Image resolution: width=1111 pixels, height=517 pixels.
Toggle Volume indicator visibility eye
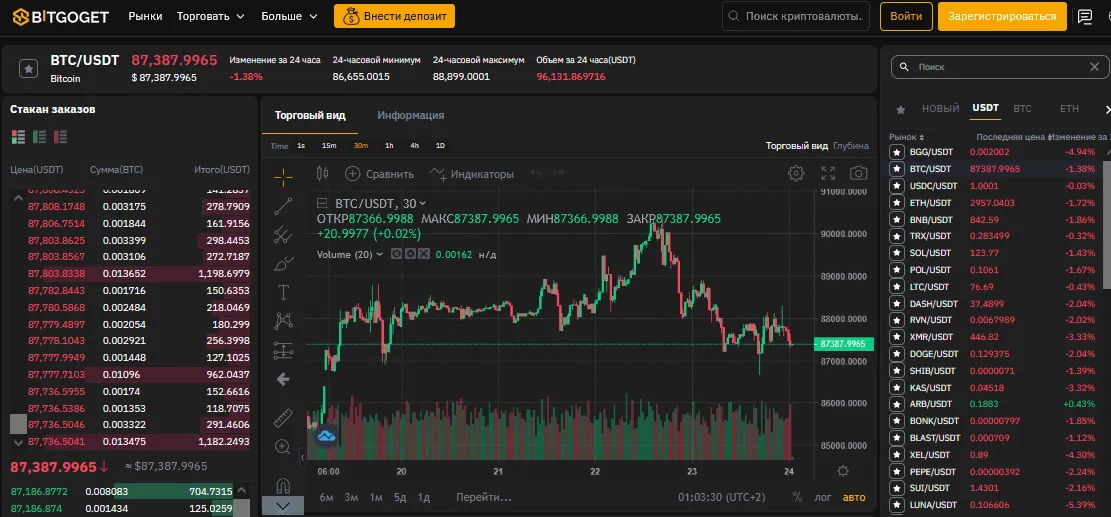[397, 254]
